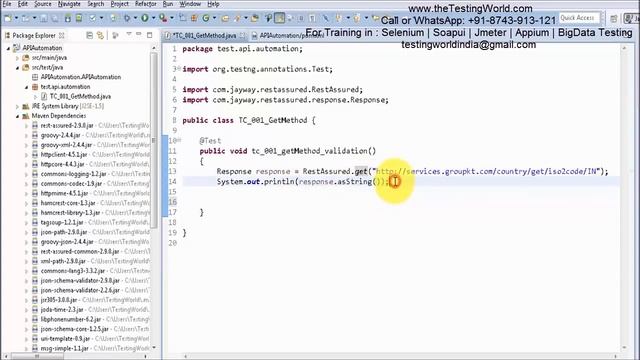Click 'import org.testng.annotations.Test;' line
The width and height of the screenshot is (640, 360).
click(x=257, y=69)
